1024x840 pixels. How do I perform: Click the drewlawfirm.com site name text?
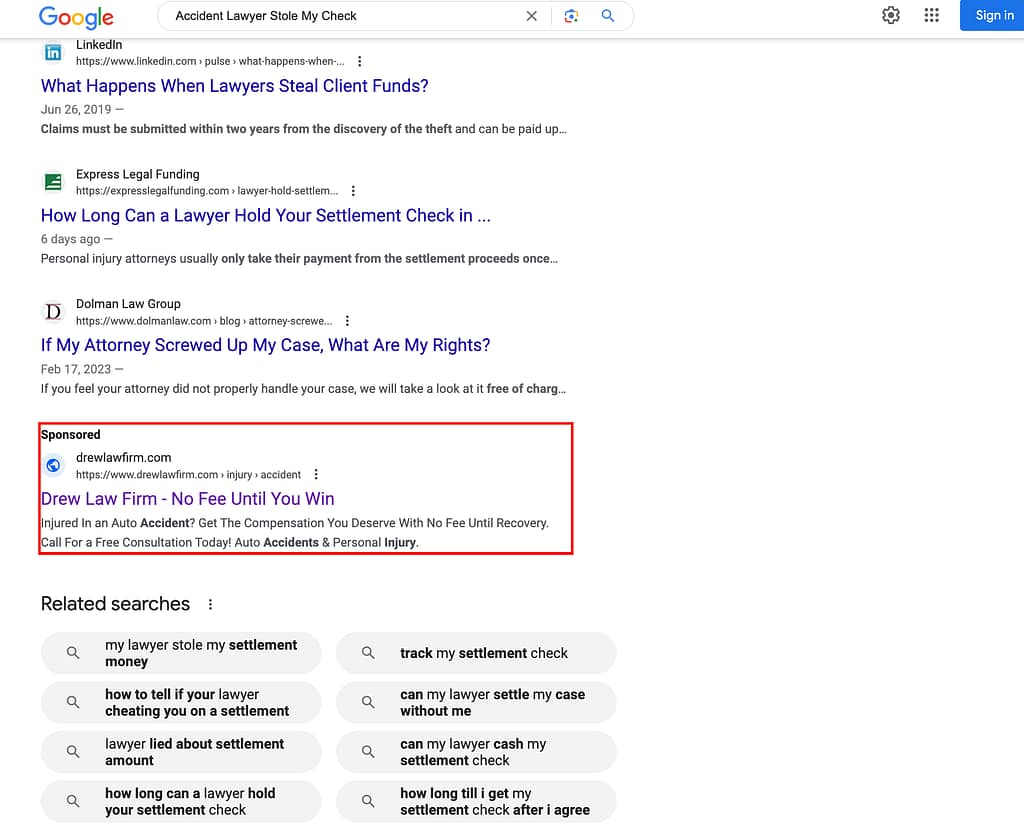(x=123, y=457)
